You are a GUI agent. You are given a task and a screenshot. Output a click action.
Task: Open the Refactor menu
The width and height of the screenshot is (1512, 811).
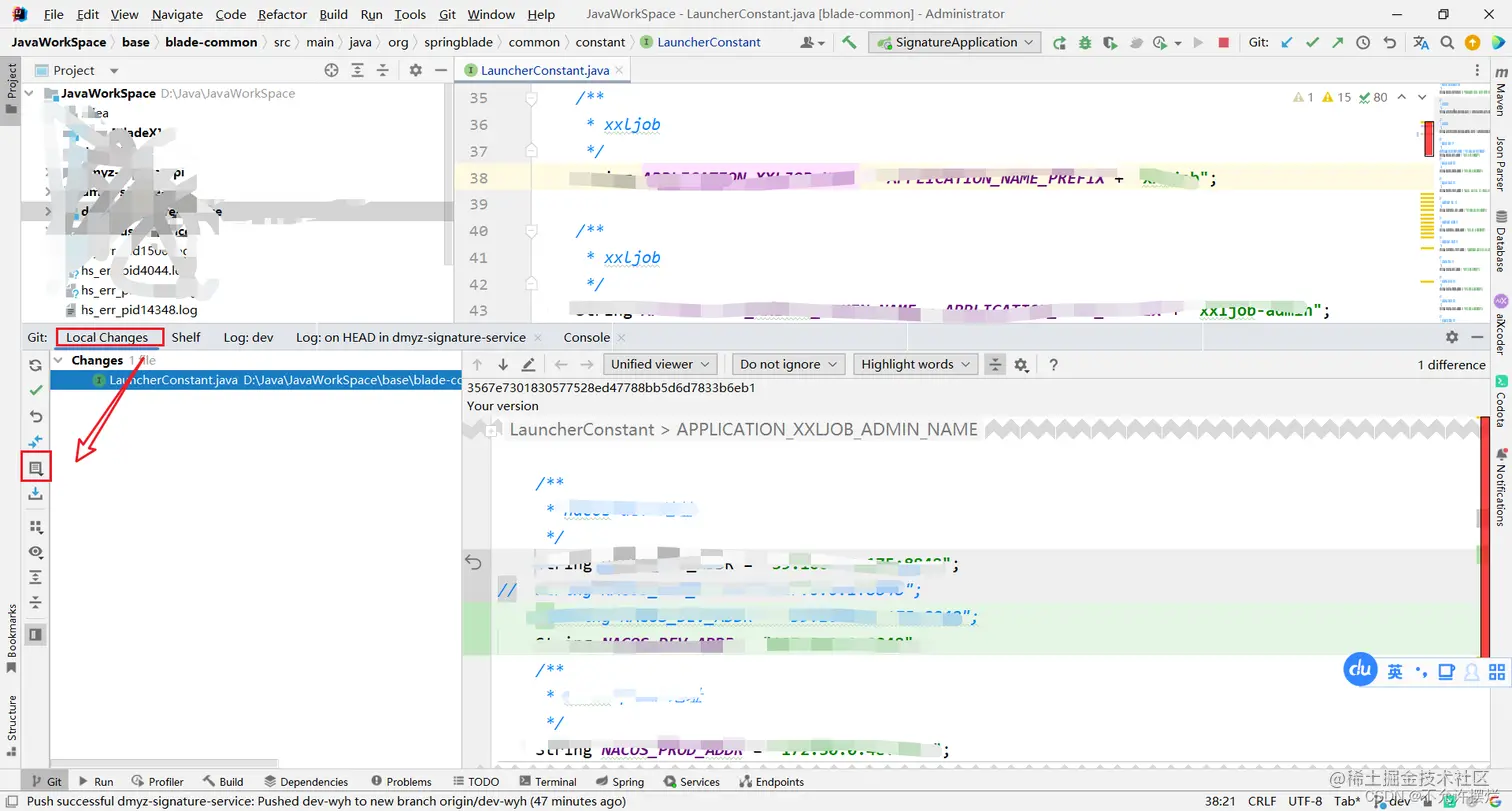point(282,15)
